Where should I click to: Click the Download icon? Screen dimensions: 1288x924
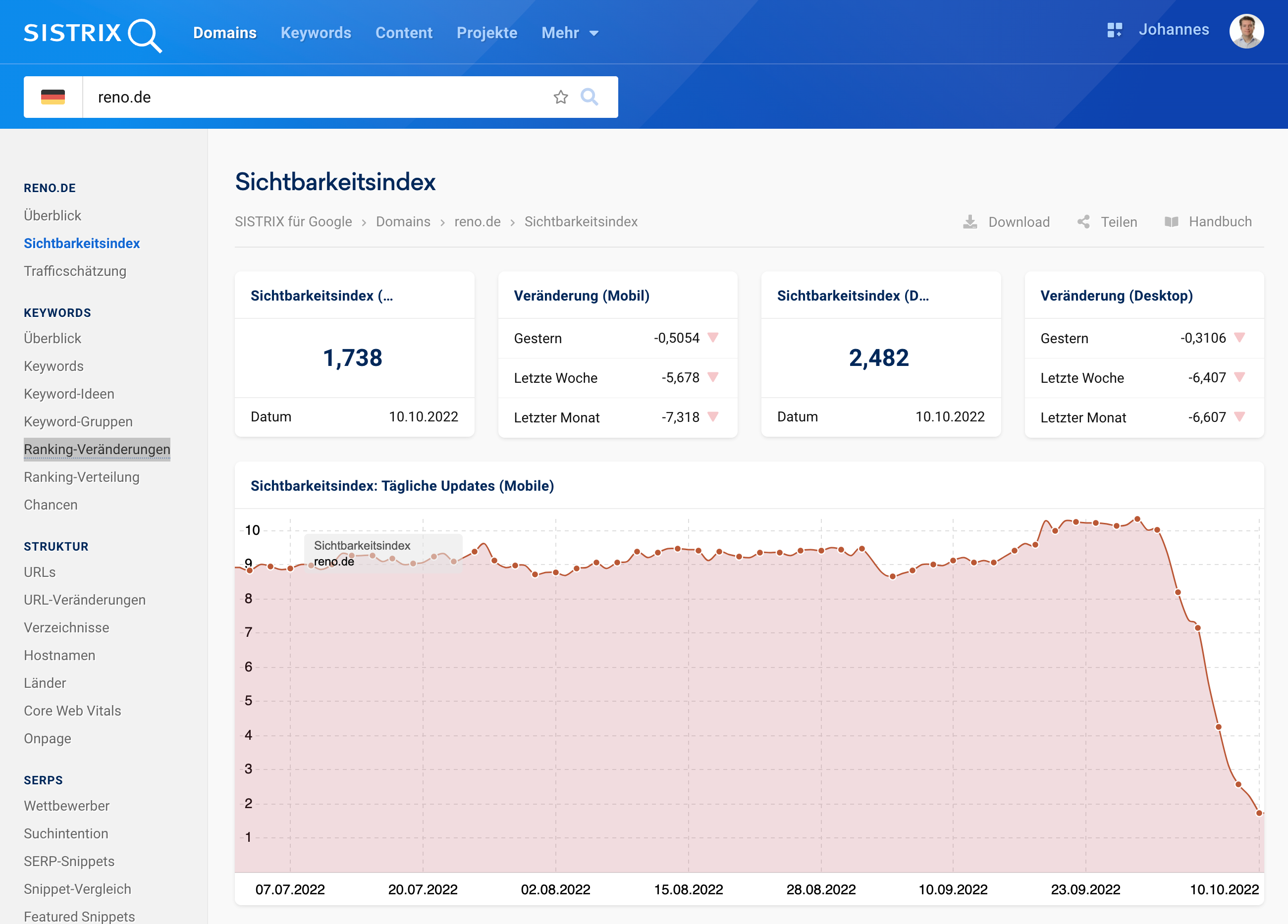pos(970,222)
